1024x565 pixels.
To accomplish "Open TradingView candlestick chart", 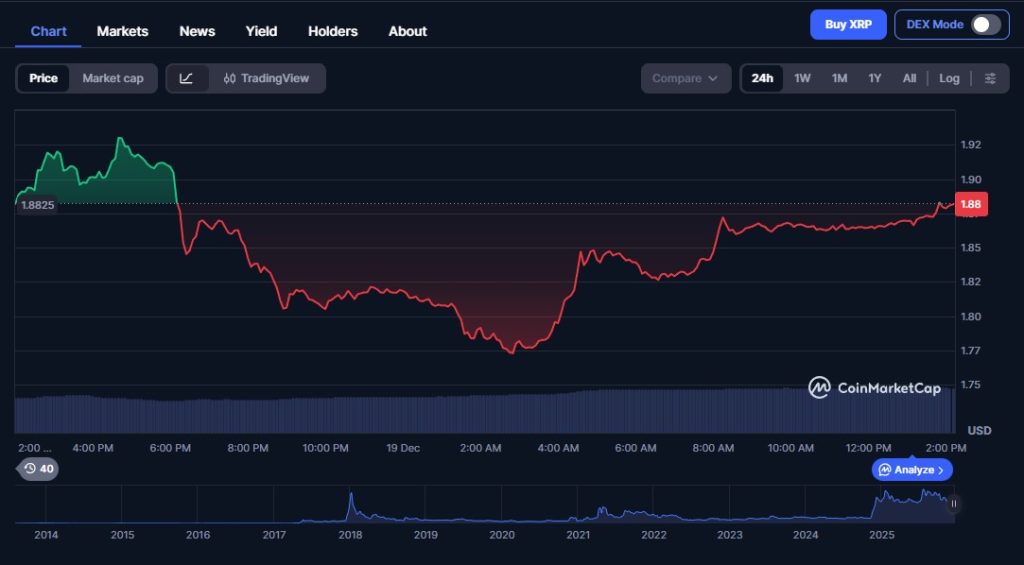I will click(267, 78).
